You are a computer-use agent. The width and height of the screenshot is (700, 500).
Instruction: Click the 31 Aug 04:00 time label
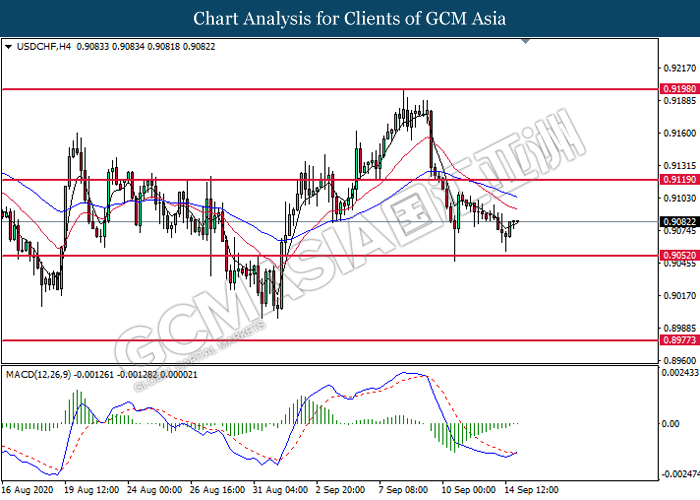coord(280,490)
